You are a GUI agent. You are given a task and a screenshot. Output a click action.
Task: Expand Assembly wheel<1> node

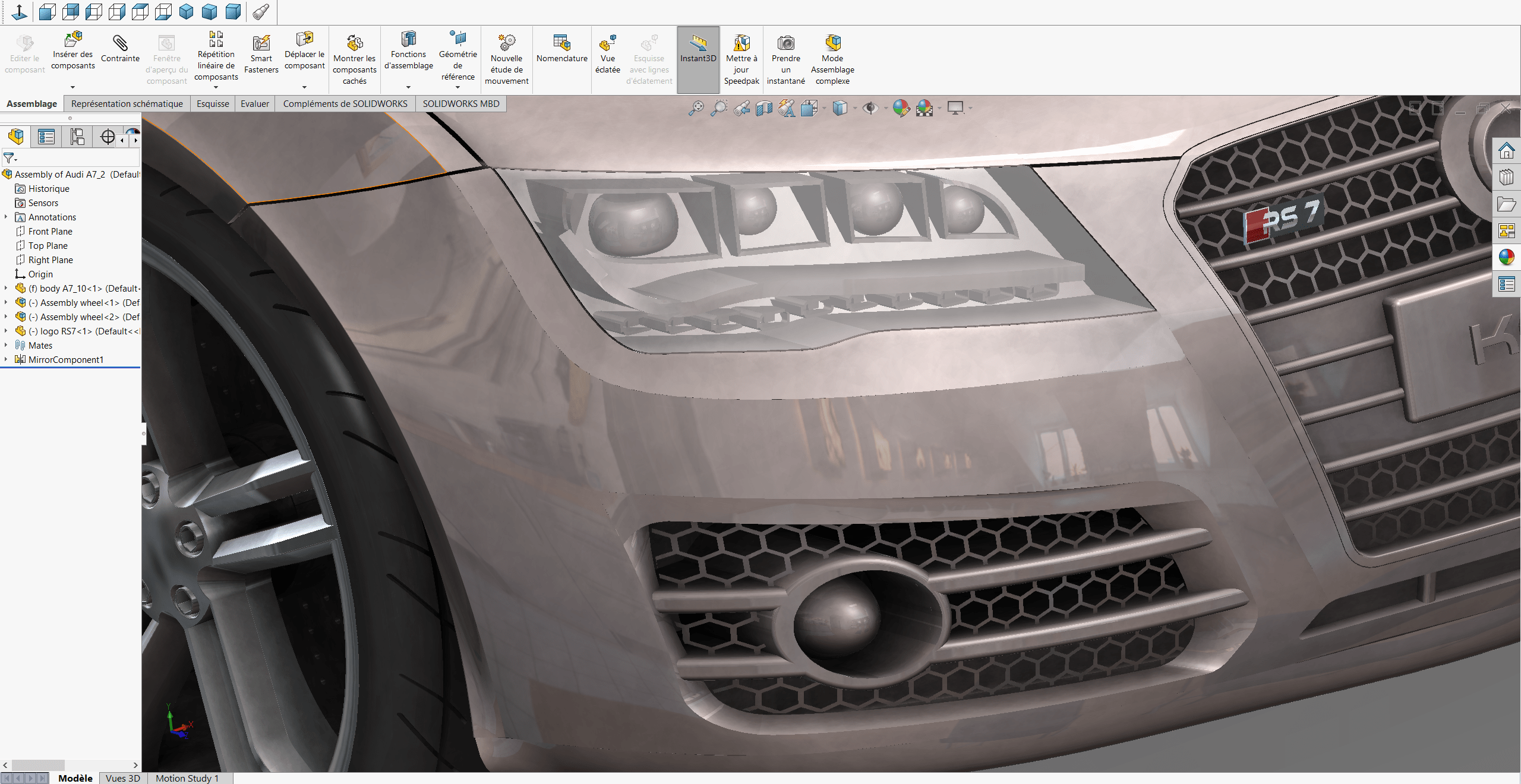6,302
